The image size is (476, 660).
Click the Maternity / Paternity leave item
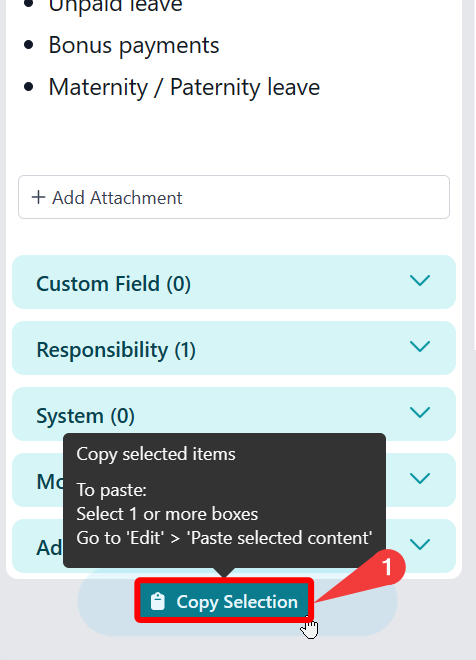click(x=184, y=87)
